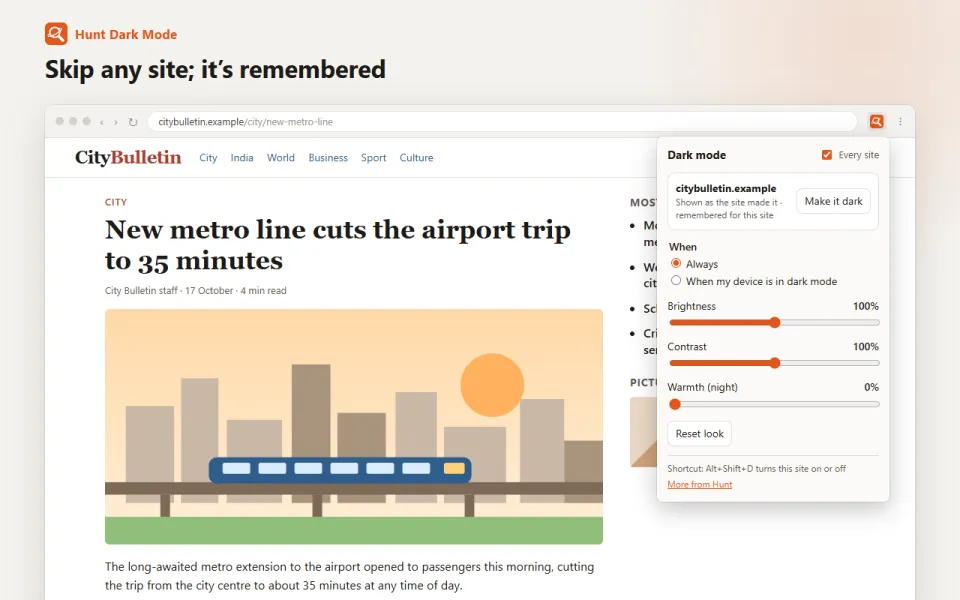Open the City navigation menu item

coord(208,157)
